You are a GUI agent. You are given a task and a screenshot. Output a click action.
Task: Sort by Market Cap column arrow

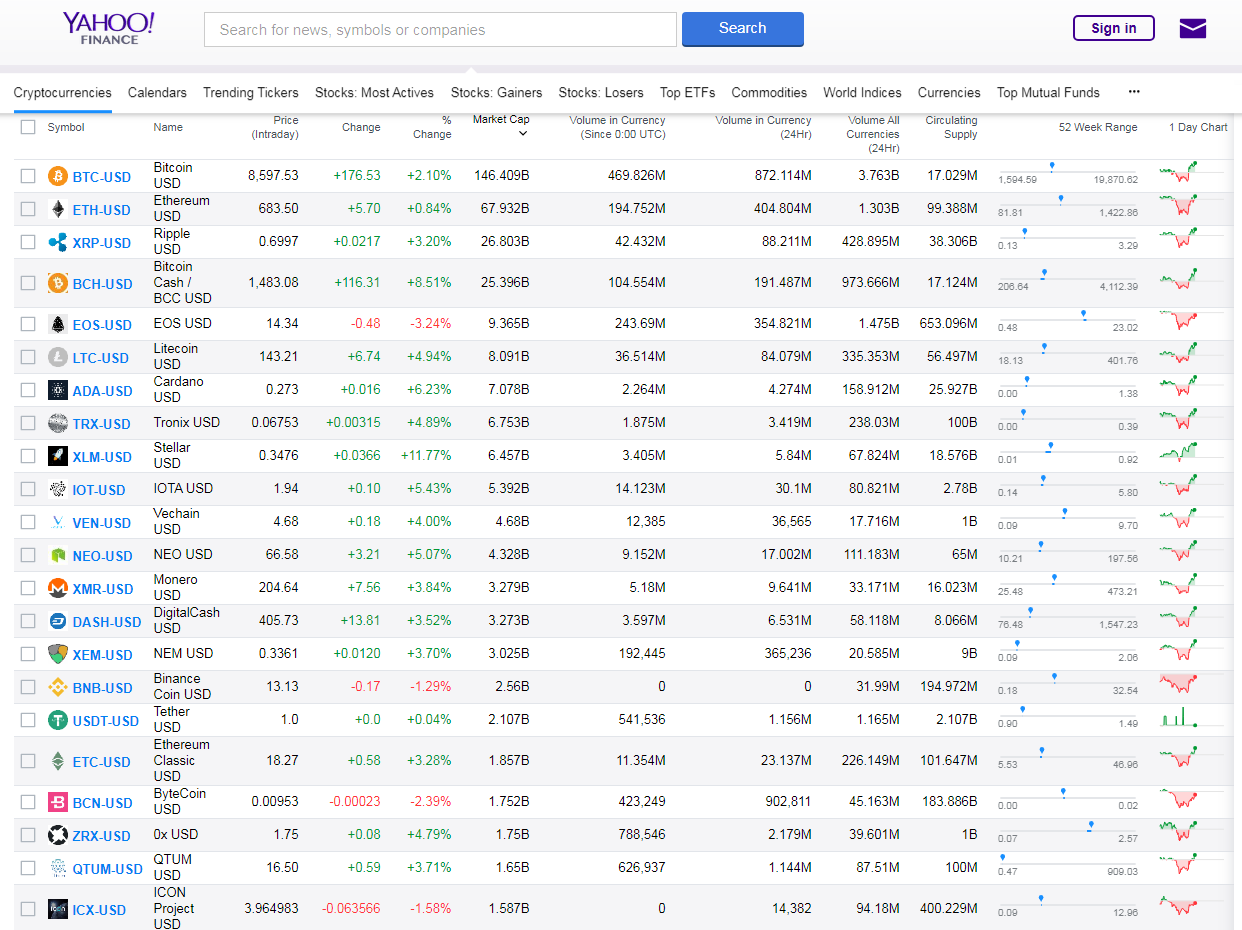tap(522, 134)
